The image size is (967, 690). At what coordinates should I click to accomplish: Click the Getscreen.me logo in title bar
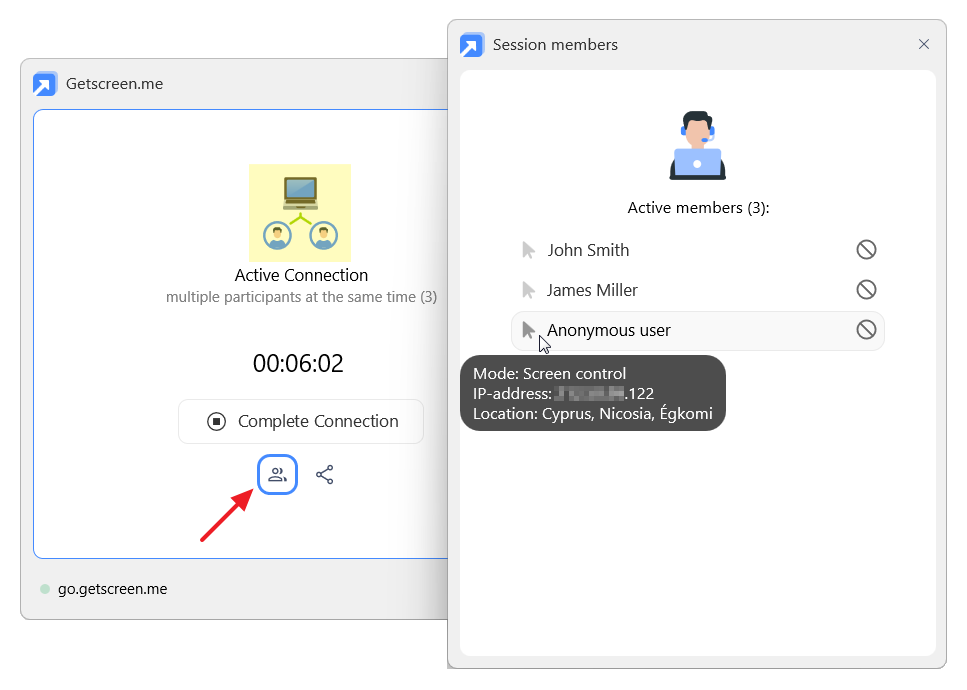click(45, 84)
